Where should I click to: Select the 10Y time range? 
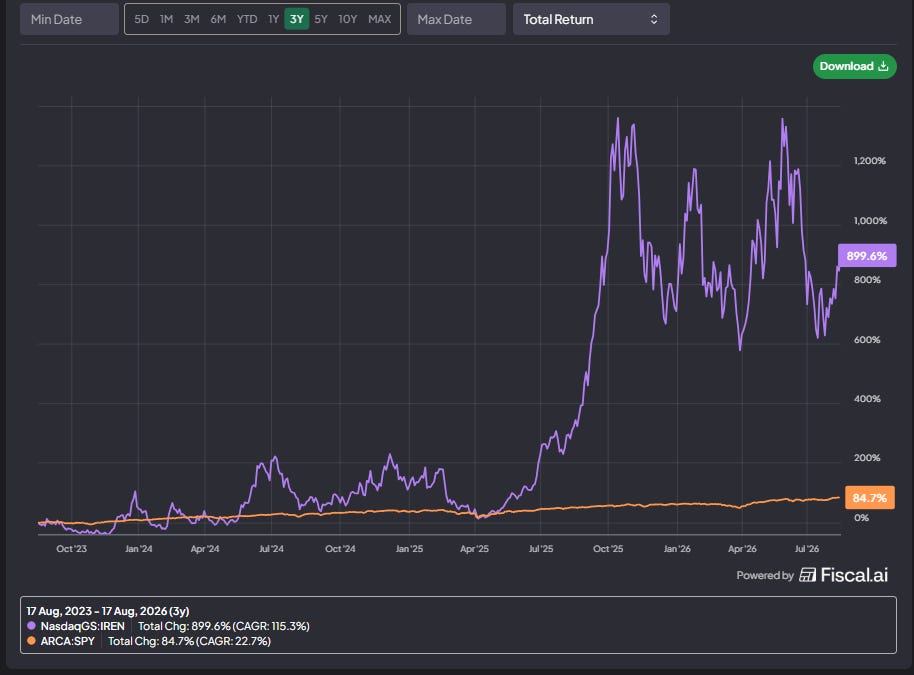tap(348, 19)
